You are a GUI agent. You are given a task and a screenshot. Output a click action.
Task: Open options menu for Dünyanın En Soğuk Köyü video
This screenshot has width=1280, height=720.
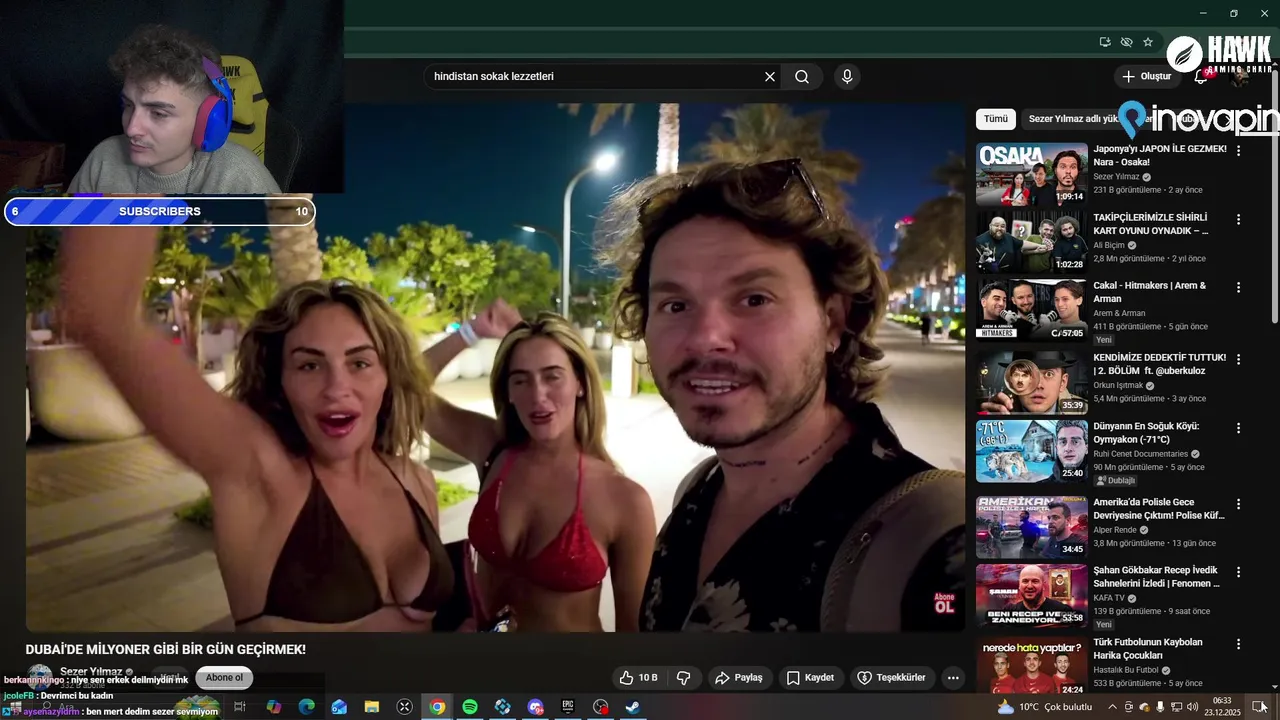coord(1238,428)
